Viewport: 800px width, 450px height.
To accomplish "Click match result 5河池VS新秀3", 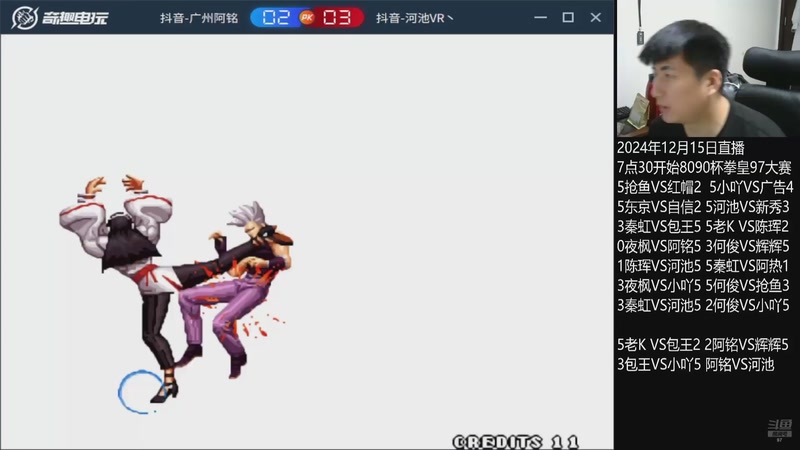I will click(747, 207).
